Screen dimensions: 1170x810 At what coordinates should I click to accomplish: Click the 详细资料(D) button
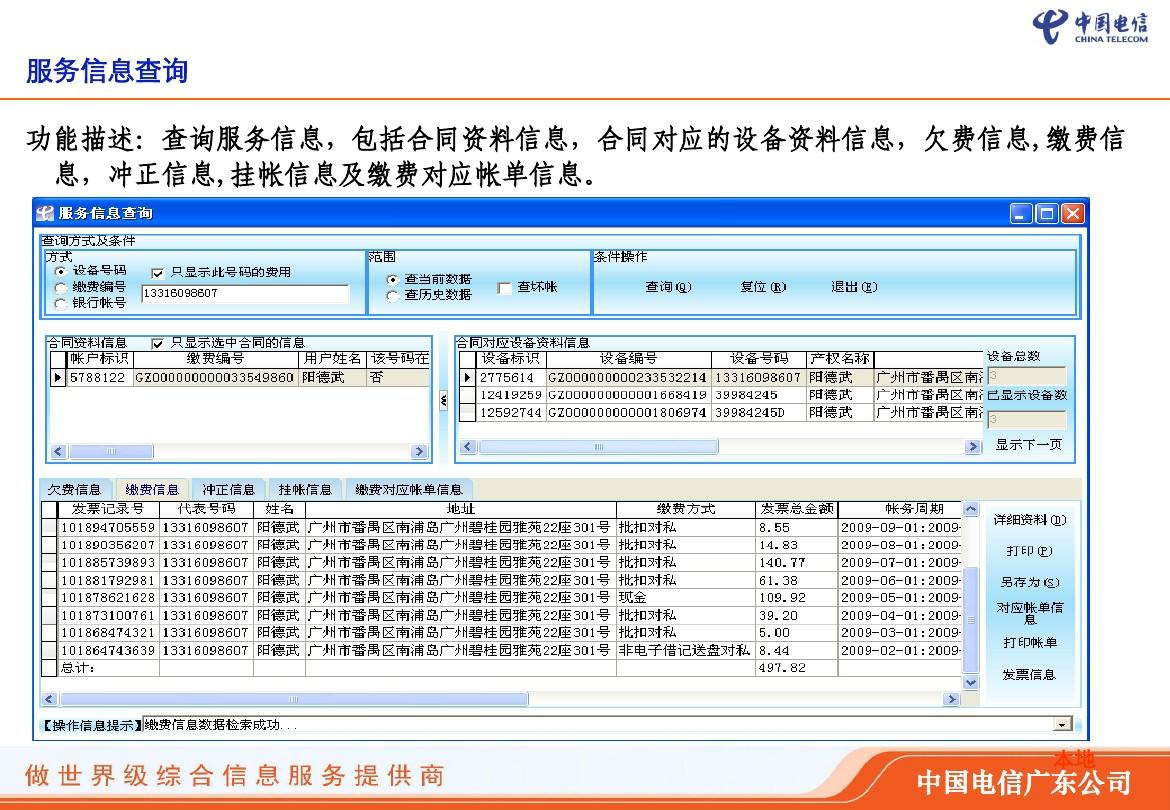coord(1028,520)
